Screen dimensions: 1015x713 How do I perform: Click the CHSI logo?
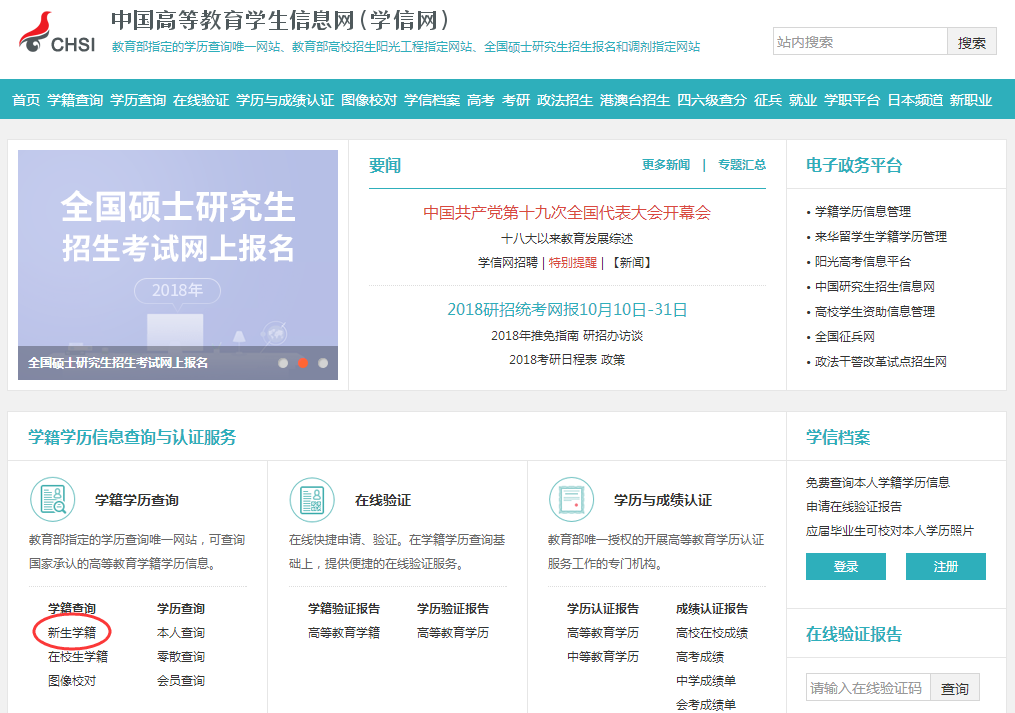pos(57,33)
